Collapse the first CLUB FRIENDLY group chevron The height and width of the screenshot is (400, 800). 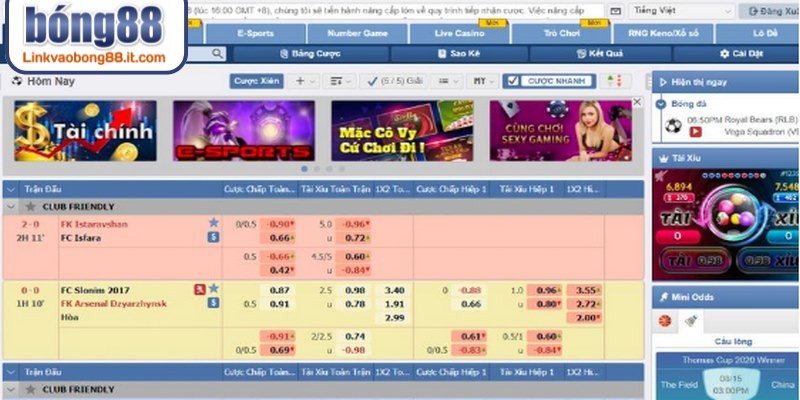coord(10,207)
